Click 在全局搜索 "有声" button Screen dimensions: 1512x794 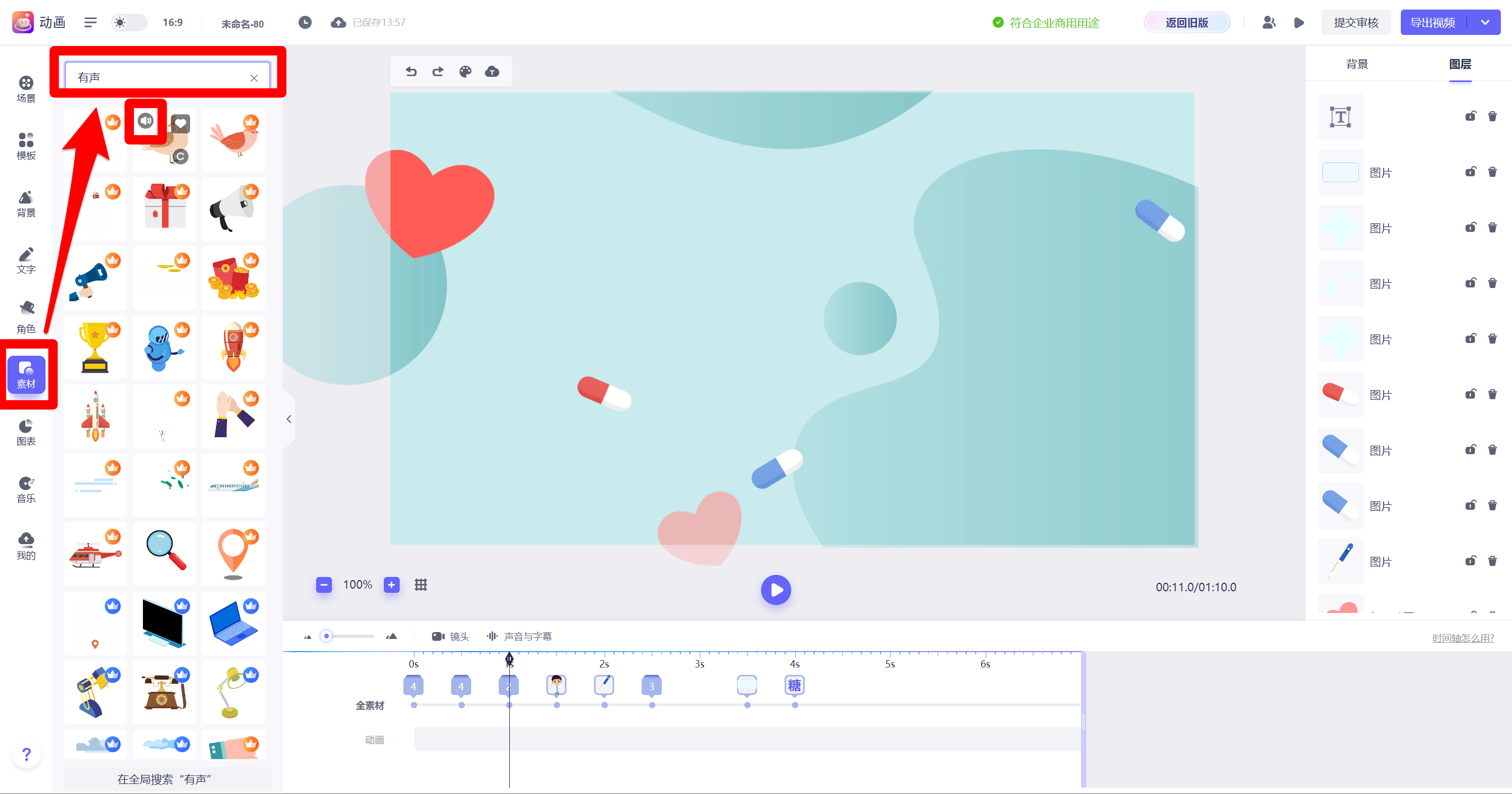pos(167,779)
